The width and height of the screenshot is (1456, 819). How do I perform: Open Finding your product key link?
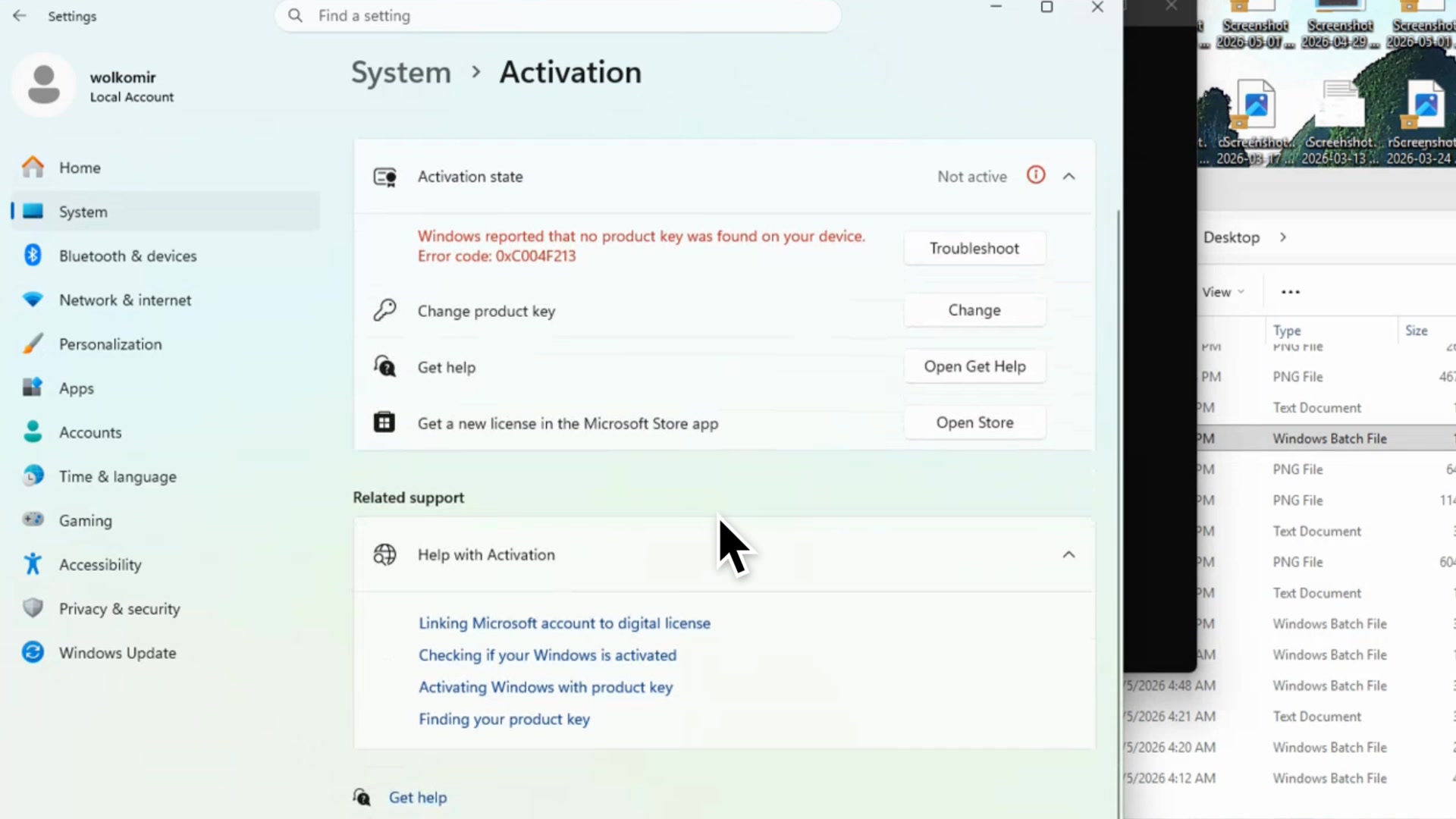pos(504,719)
